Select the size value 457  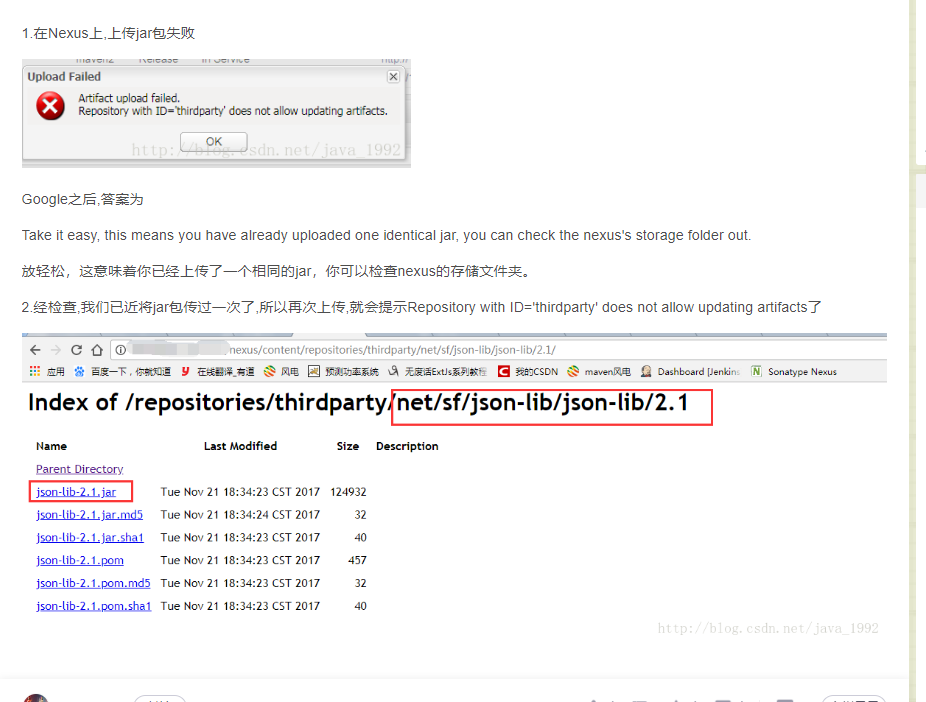(x=357, y=560)
